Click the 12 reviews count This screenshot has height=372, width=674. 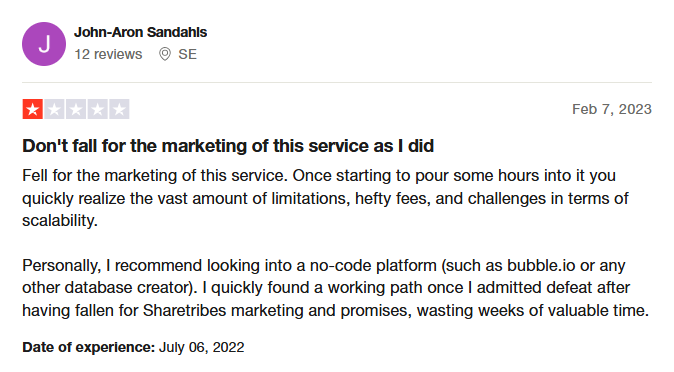pyautogui.click(x=108, y=54)
